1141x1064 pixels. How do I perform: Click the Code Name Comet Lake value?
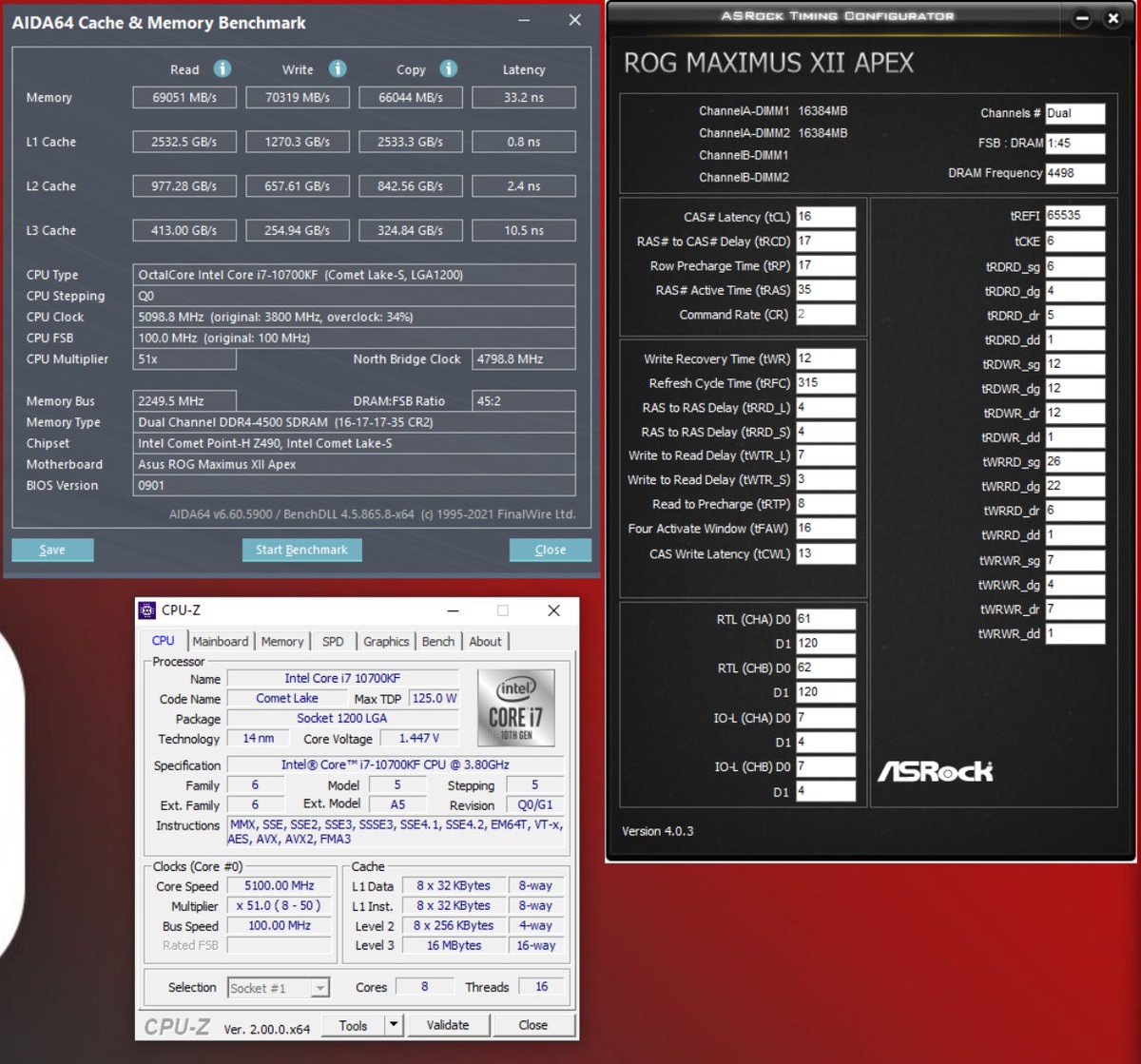tap(286, 698)
